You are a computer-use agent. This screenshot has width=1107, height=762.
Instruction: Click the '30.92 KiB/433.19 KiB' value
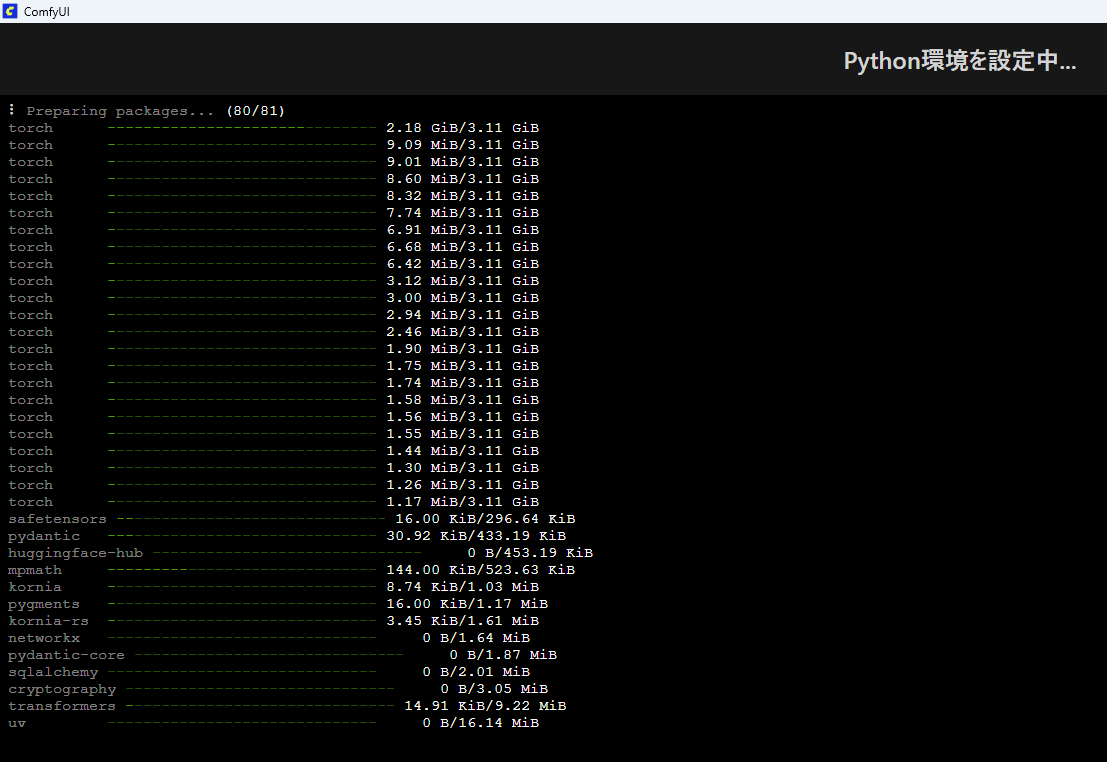(476, 536)
